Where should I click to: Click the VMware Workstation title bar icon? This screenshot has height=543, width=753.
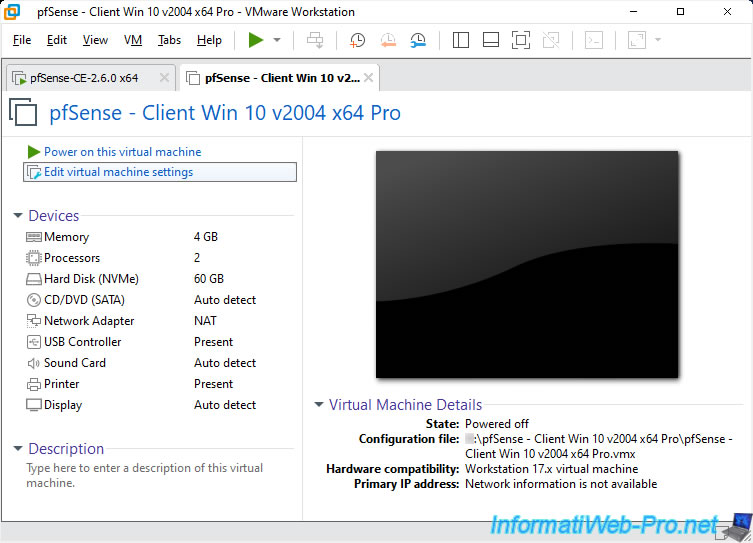(x=12, y=12)
